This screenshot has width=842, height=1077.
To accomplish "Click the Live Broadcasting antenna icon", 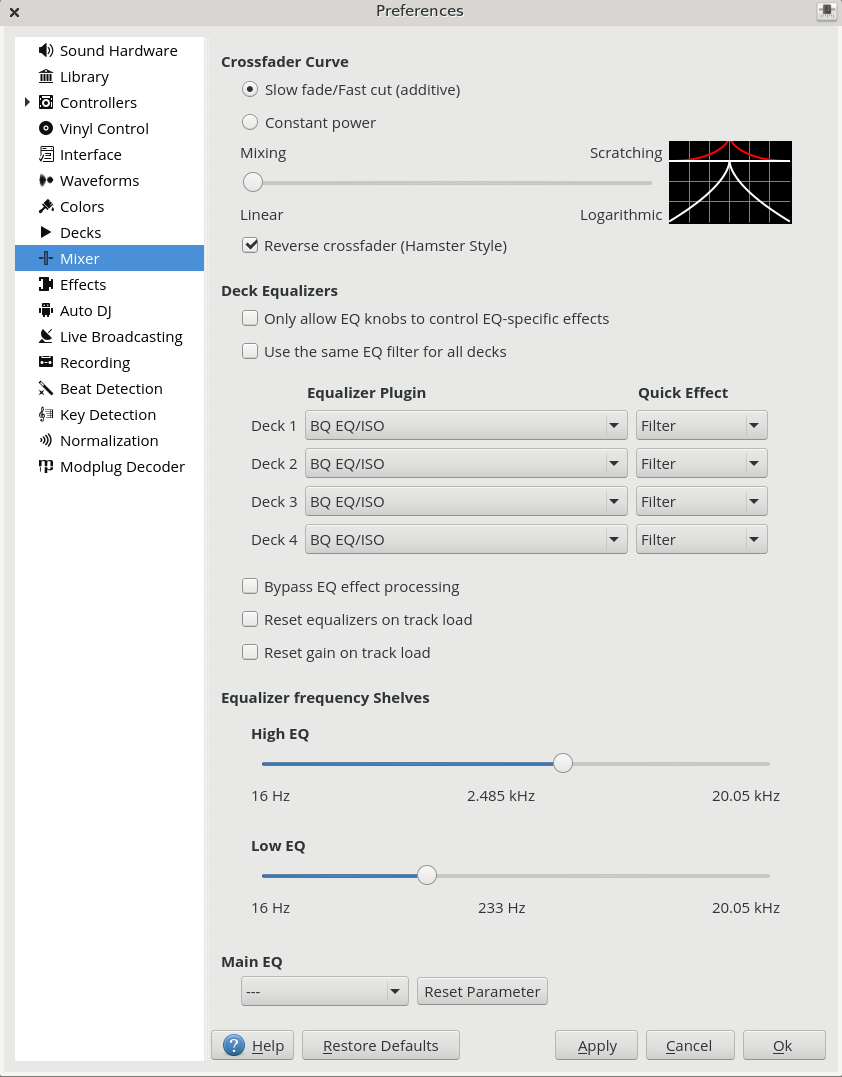I will [45, 337].
